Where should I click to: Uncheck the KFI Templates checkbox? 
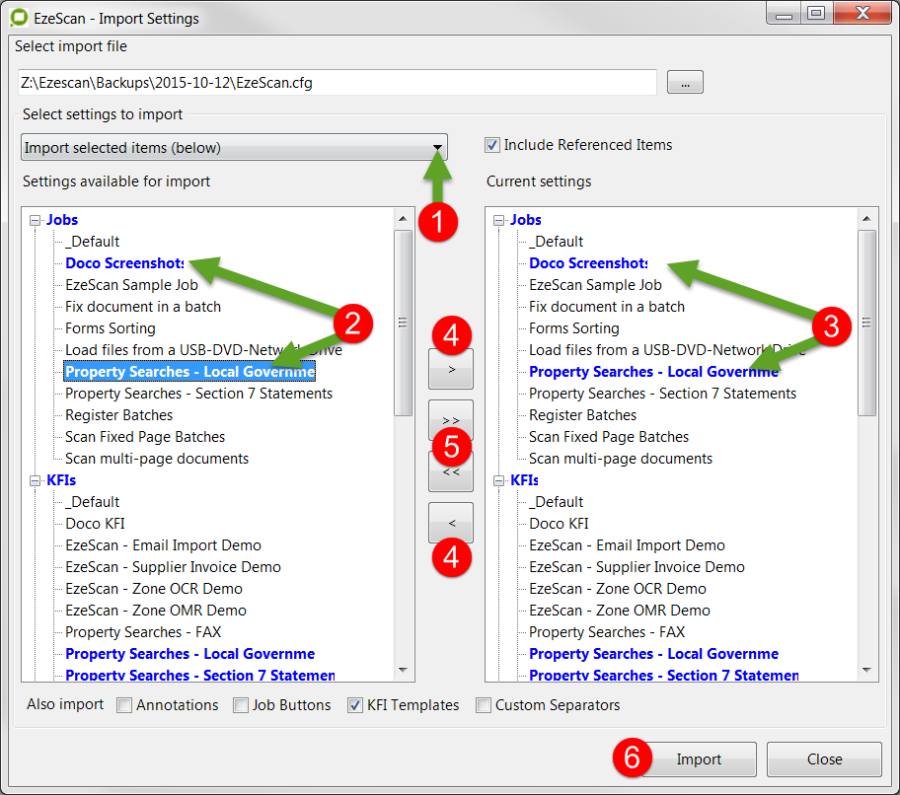click(x=355, y=705)
